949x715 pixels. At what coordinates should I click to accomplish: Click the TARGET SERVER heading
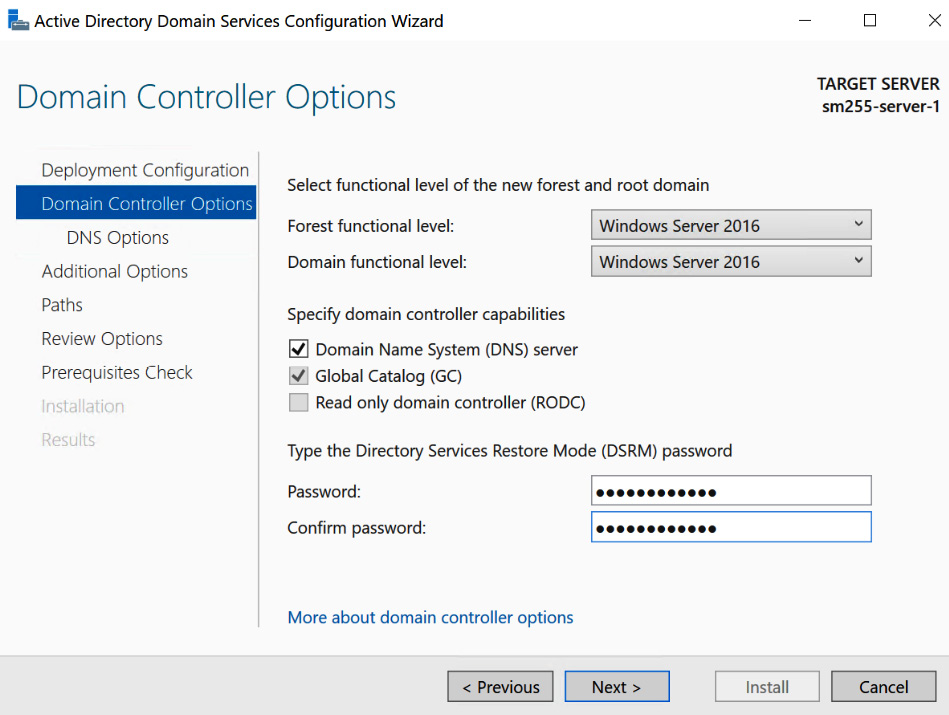click(878, 84)
